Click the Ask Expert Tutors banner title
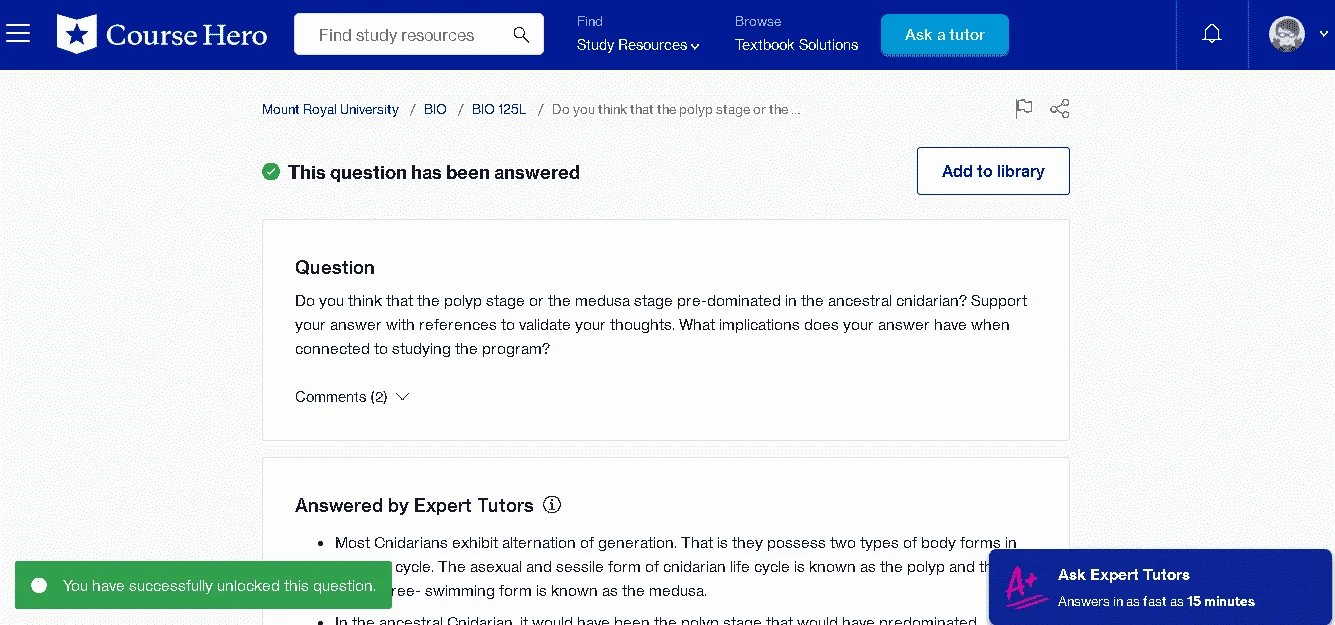 click(1124, 575)
